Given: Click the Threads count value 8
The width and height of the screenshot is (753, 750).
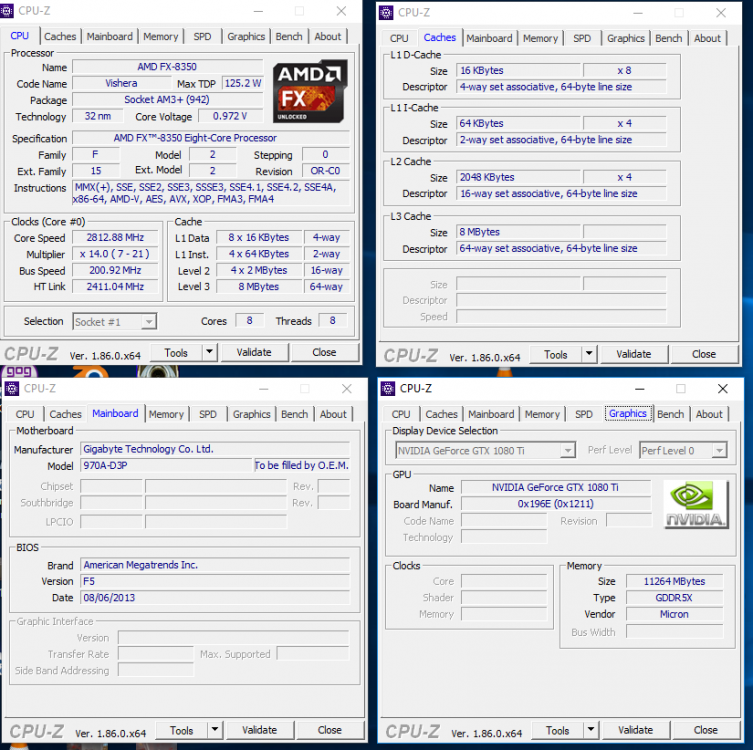Looking at the screenshot, I should (332, 320).
